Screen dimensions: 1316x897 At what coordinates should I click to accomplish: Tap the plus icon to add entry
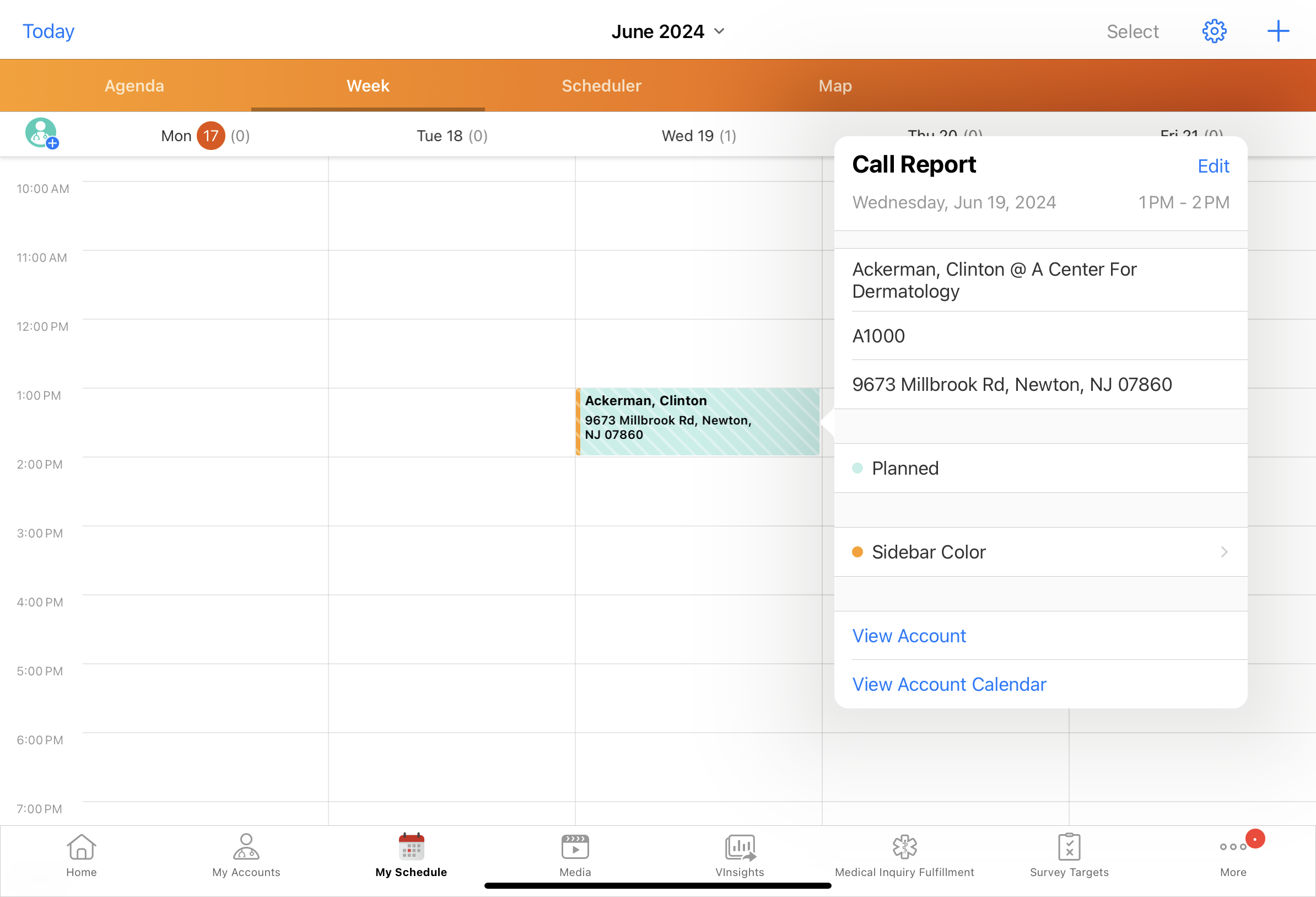[x=1277, y=31]
